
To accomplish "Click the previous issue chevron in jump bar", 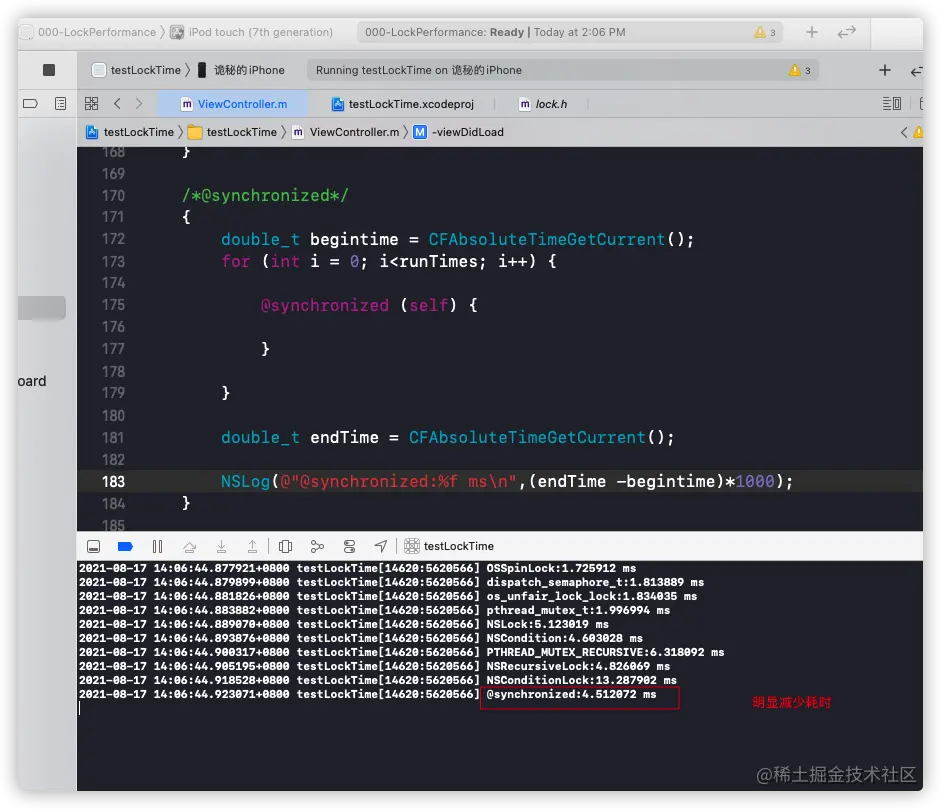I will (x=904, y=132).
